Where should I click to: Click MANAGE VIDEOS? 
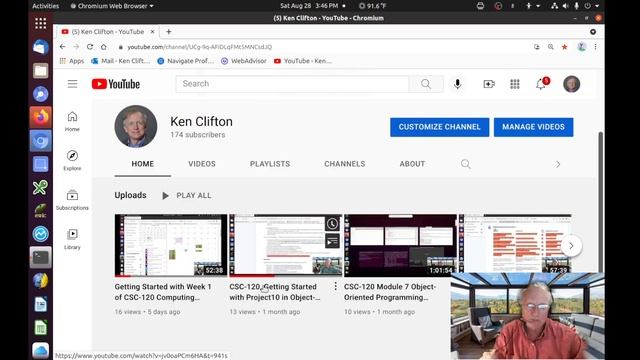[x=533, y=127]
